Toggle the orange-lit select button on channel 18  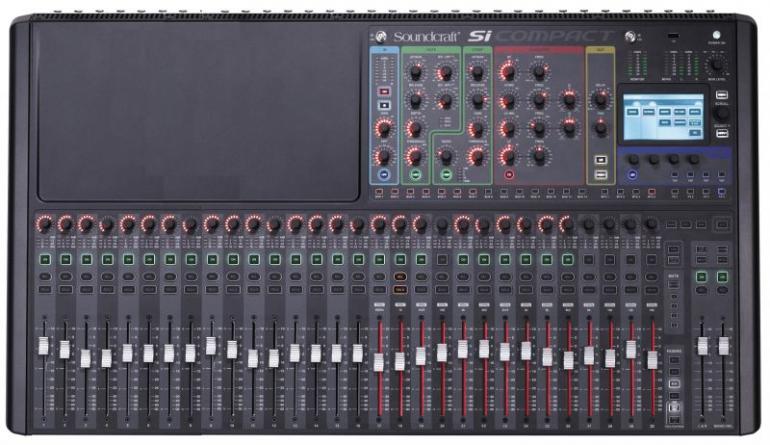click(400, 290)
